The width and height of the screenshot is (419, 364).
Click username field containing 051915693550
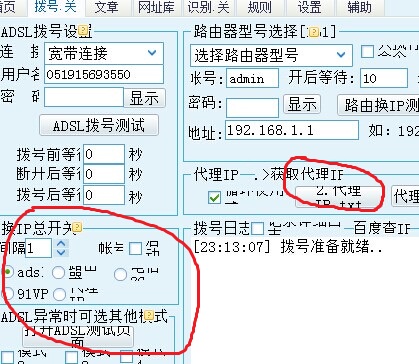click(x=104, y=74)
